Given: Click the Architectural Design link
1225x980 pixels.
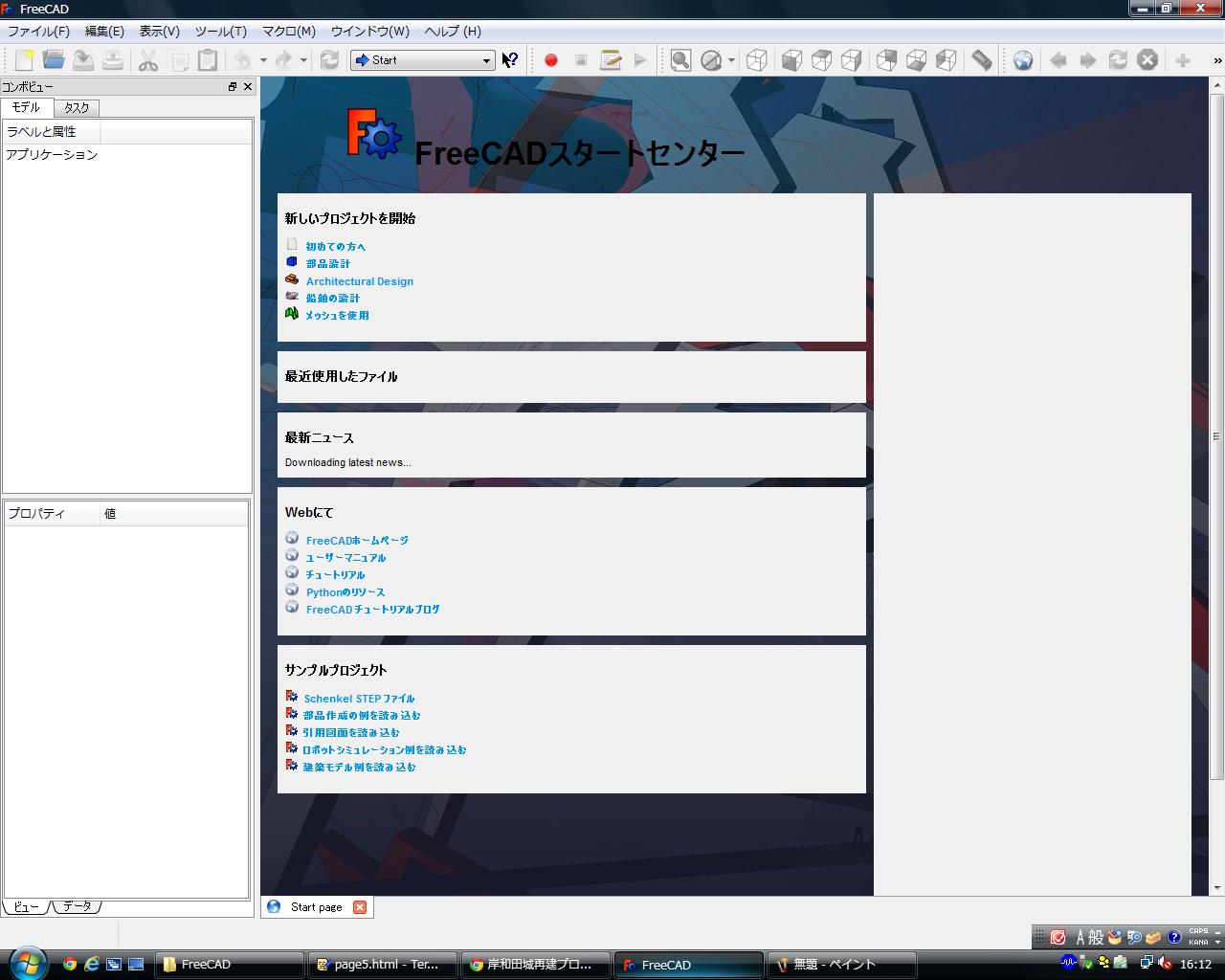Looking at the screenshot, I should (360, 281).
